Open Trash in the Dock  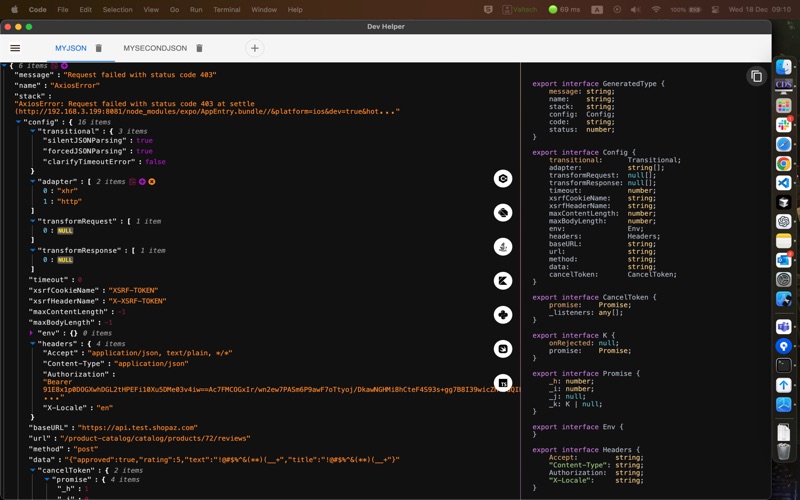(x=784, y=451)
